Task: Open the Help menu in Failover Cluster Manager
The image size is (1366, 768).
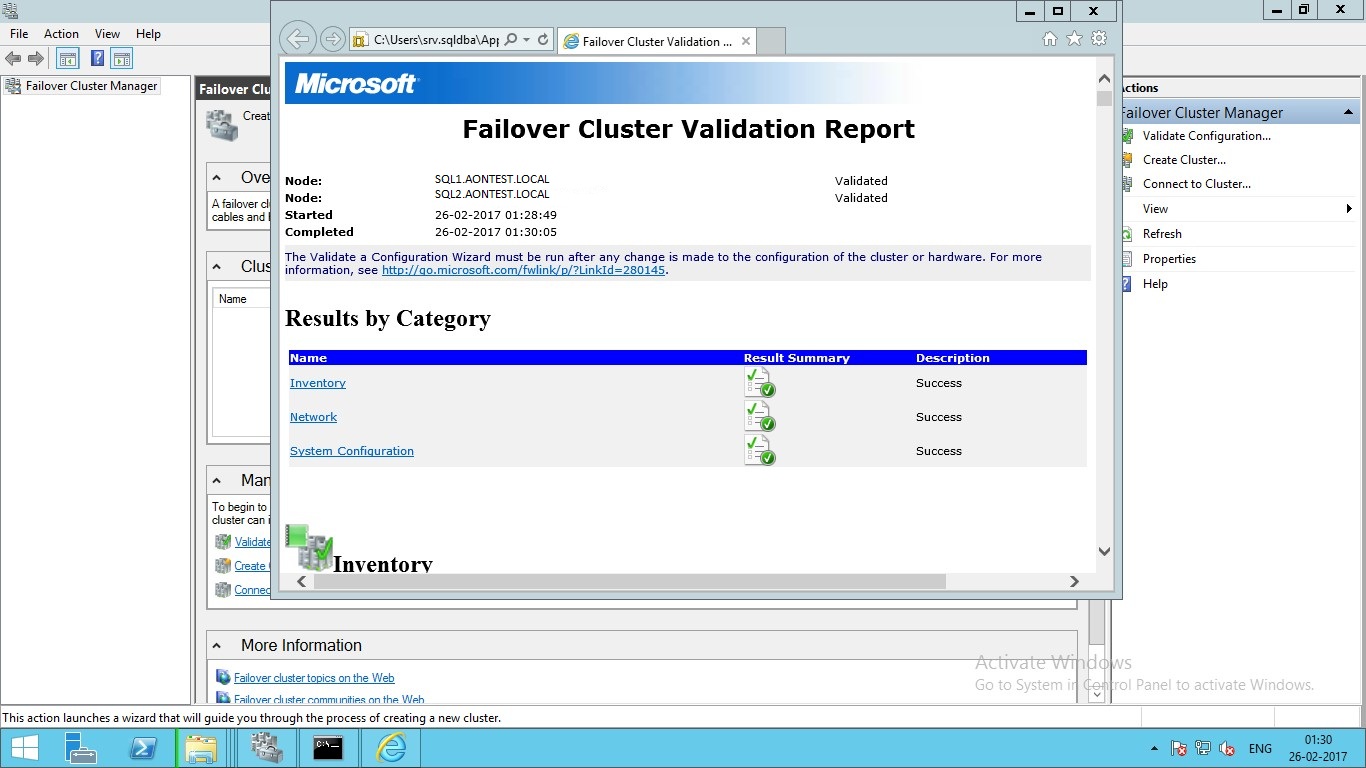Action: pyautogui.click(x=148, y=34)
